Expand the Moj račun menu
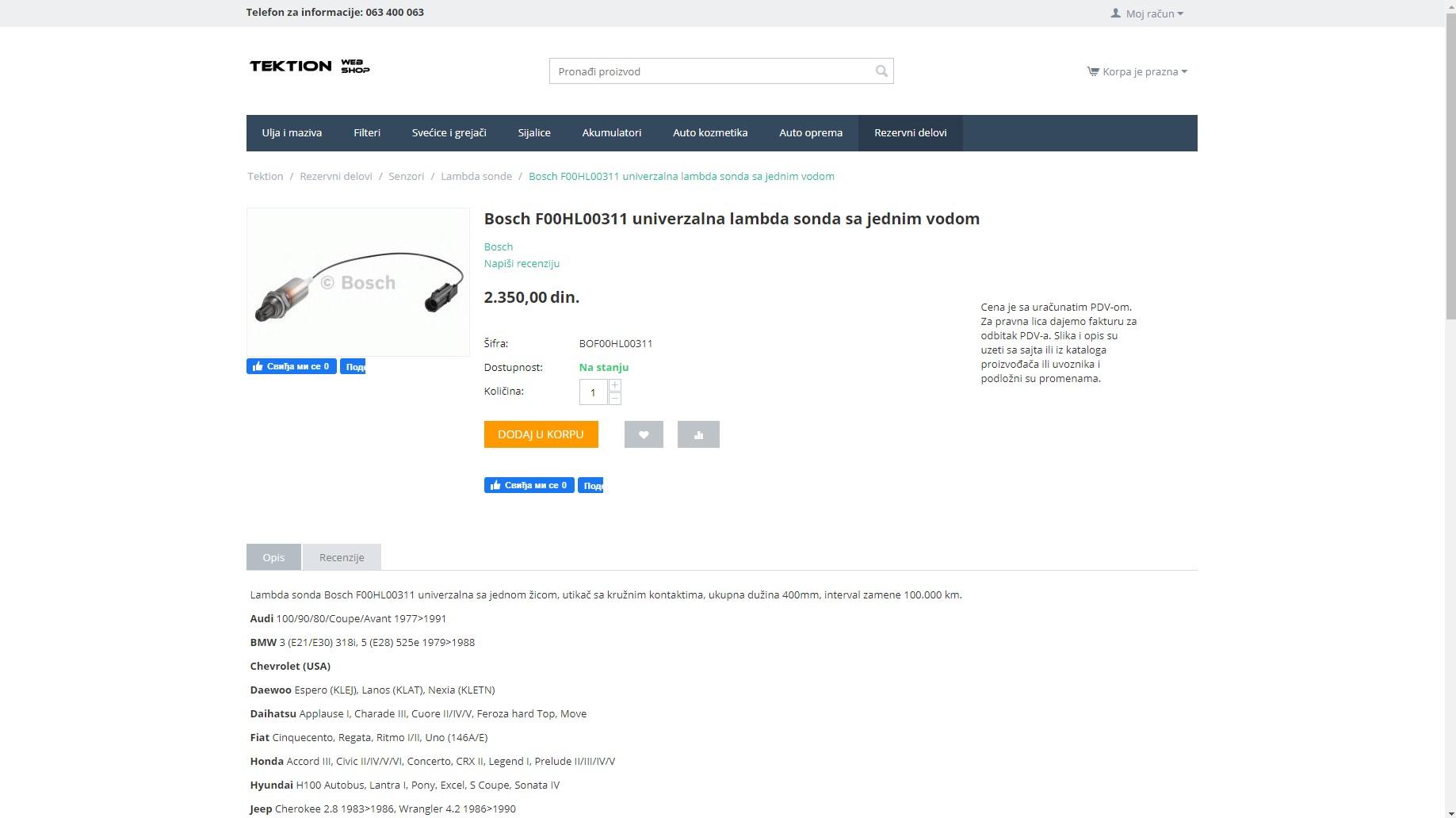 [1147, 13]
